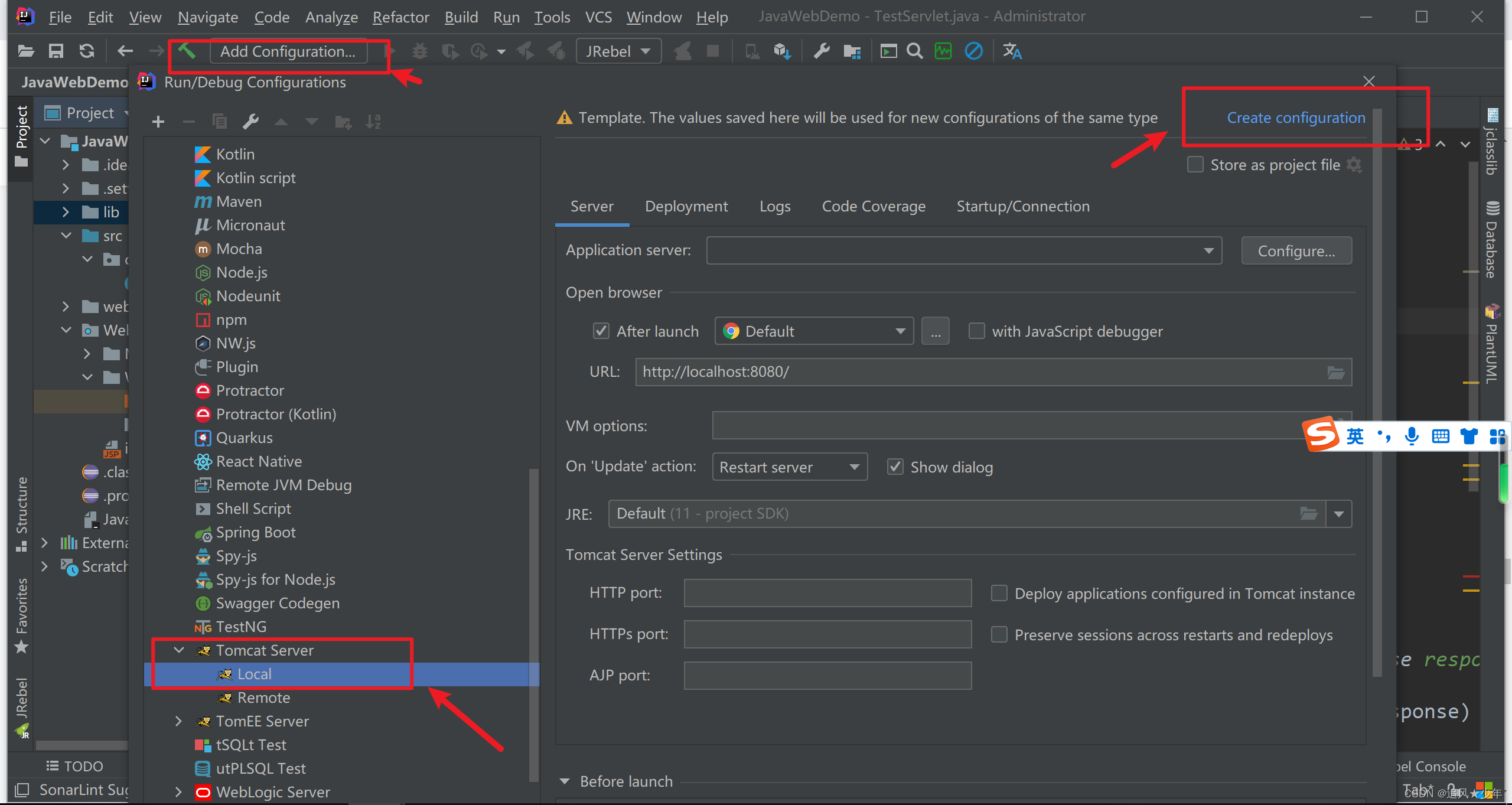The image size is (1512, 805).
Task: Click the Stop square toolbar icon
Action: (713, 51)
